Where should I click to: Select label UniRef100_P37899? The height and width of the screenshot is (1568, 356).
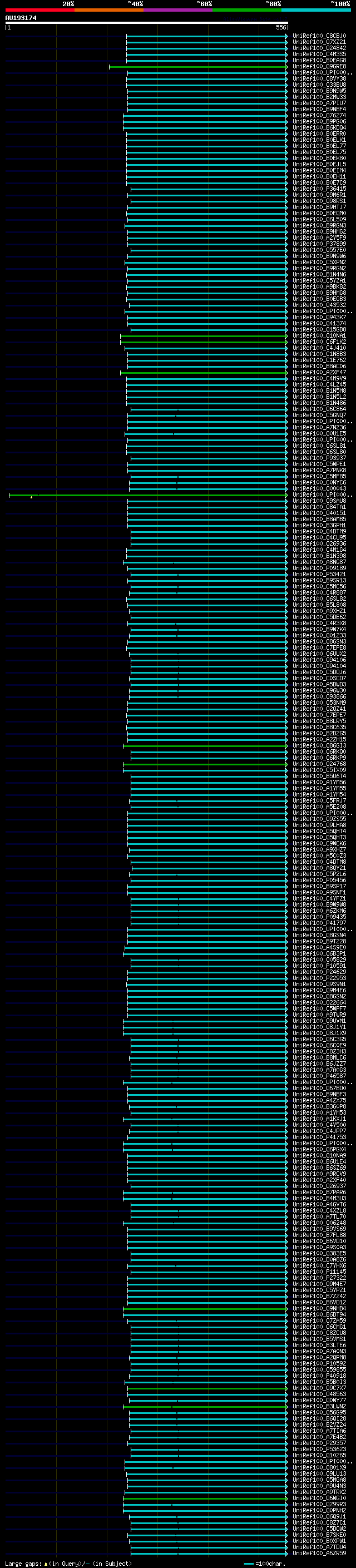[x=319, y=244]
